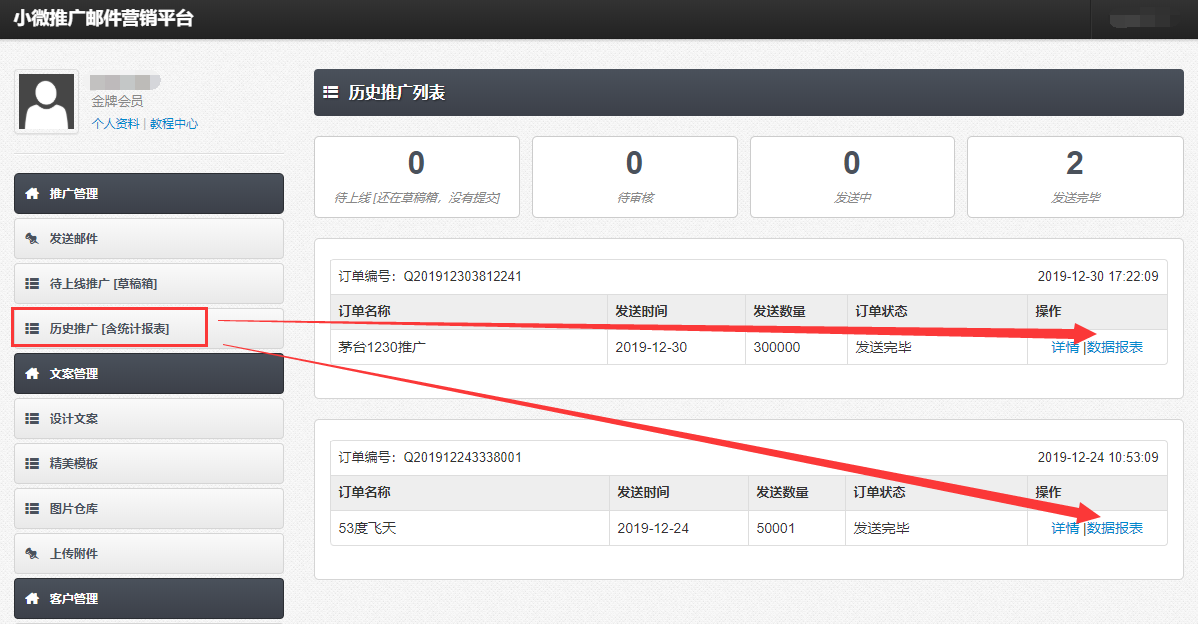Click the 待上线 count card

click(x=417, y=177)
